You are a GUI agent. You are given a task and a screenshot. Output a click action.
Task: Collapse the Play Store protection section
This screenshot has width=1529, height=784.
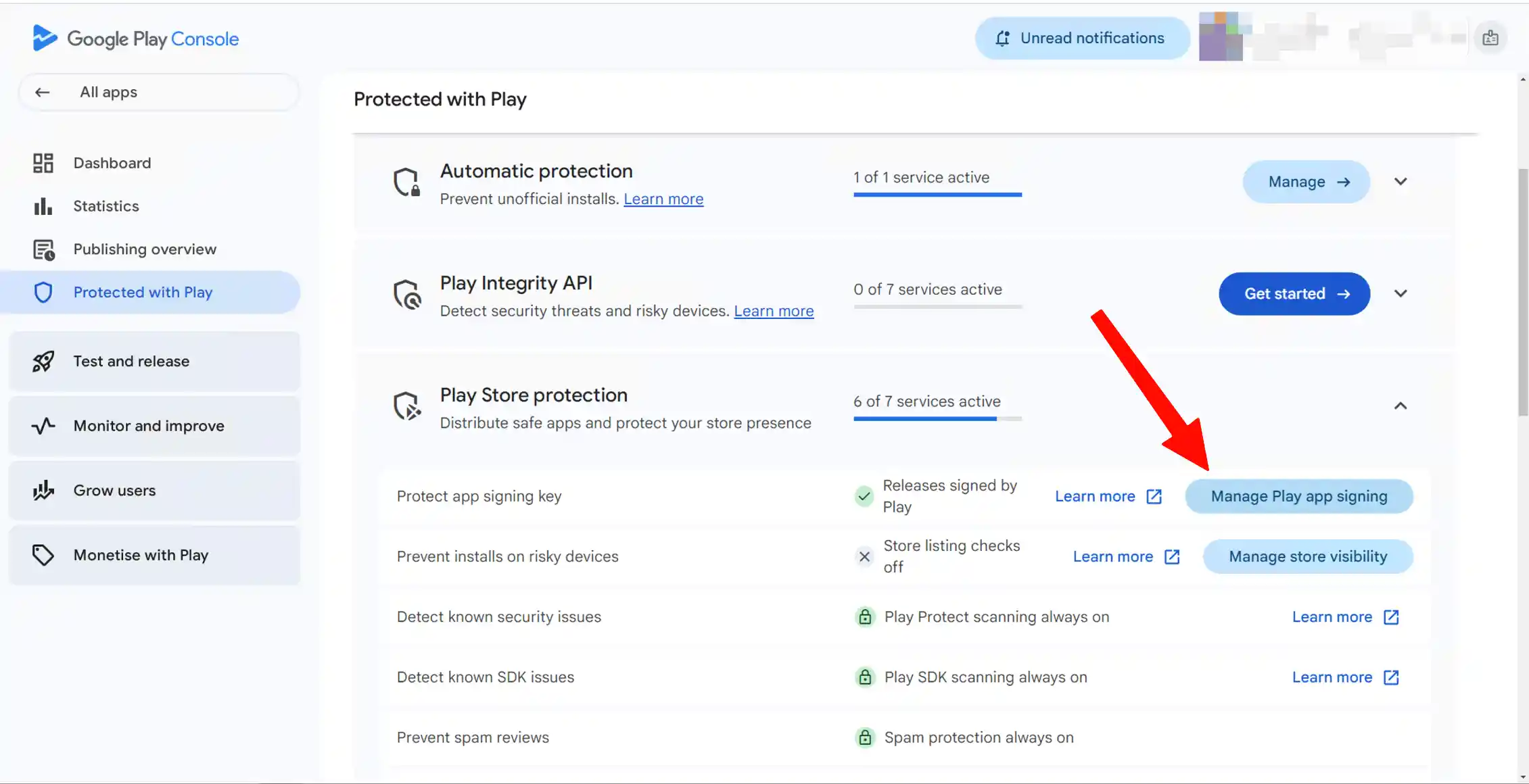tap(1401, 406)
